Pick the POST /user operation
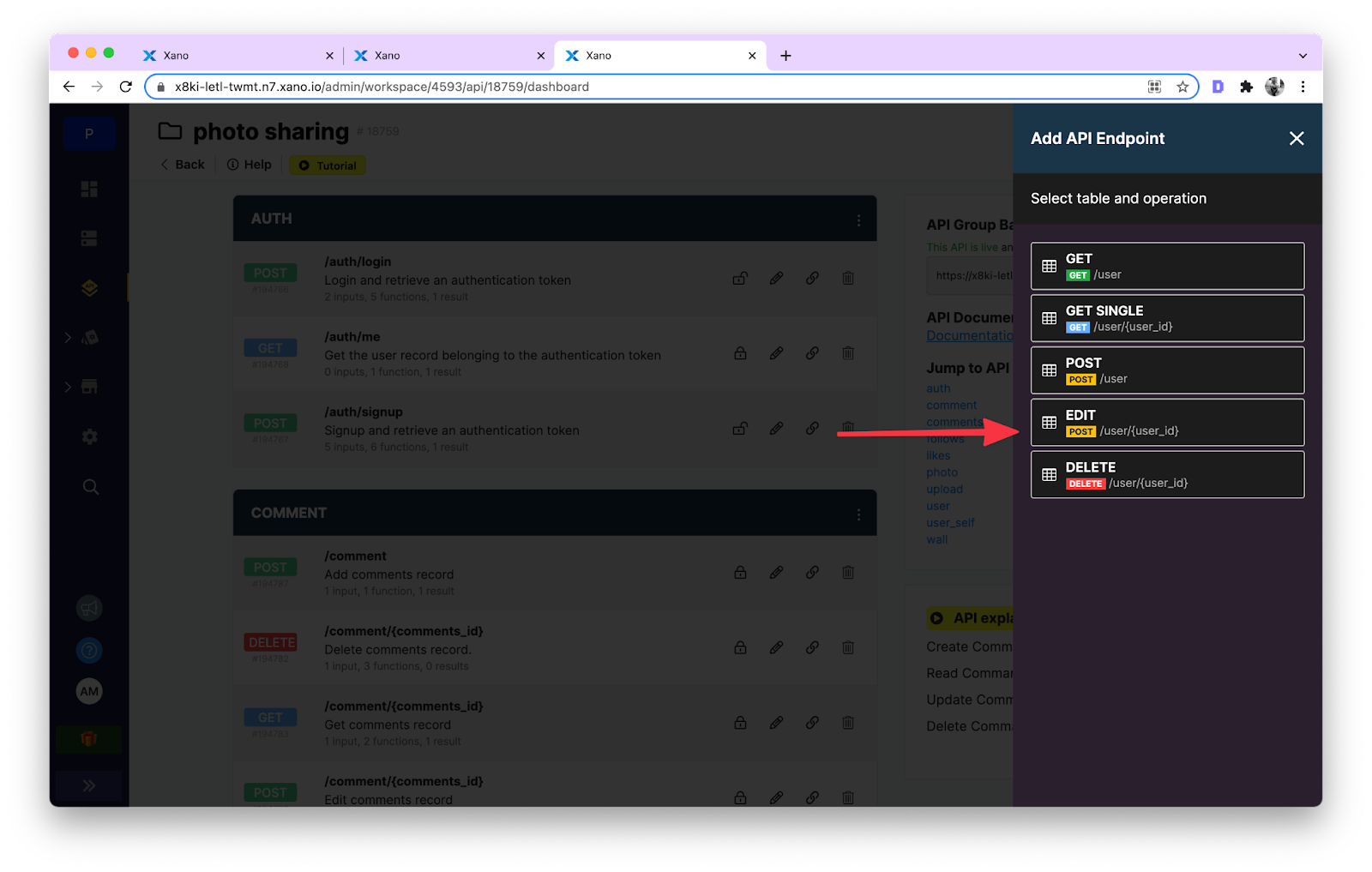Screen dimensions: 1372x872 point(1166,370)
